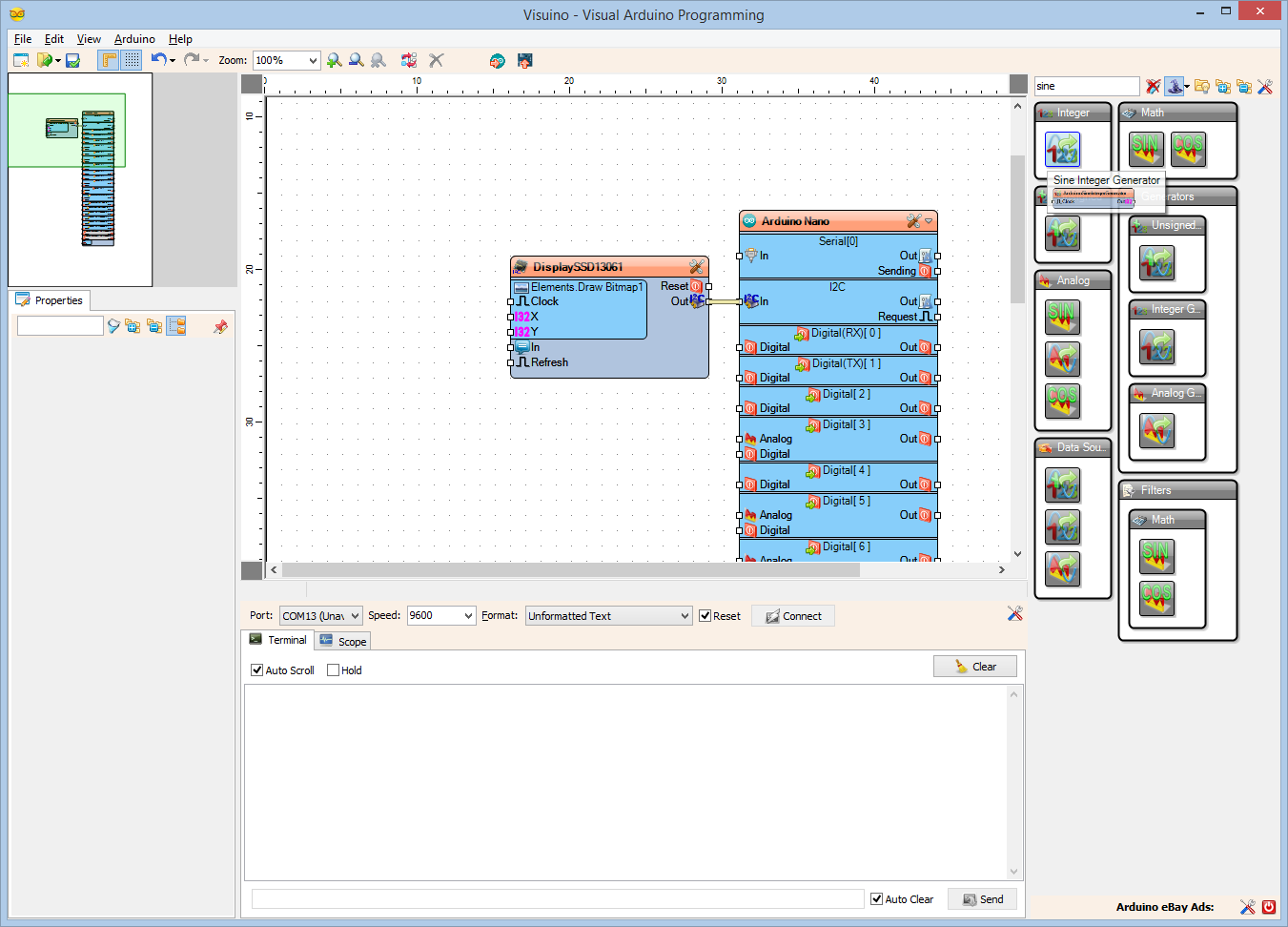Image resolution: width=1288 pixels, height=927 pixels.
Task: Open the Format Unformatted Text dropdown
Action: point(687,615)
